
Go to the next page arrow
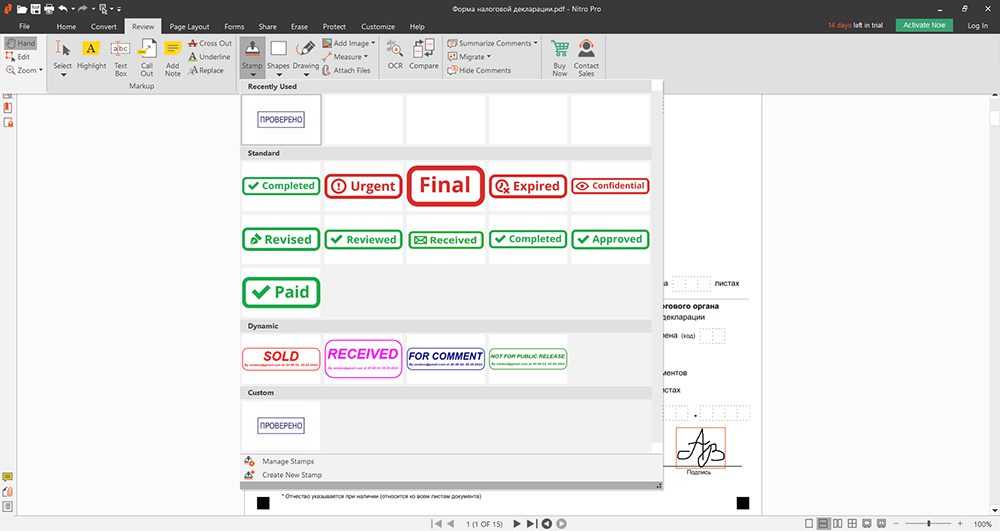517,523
